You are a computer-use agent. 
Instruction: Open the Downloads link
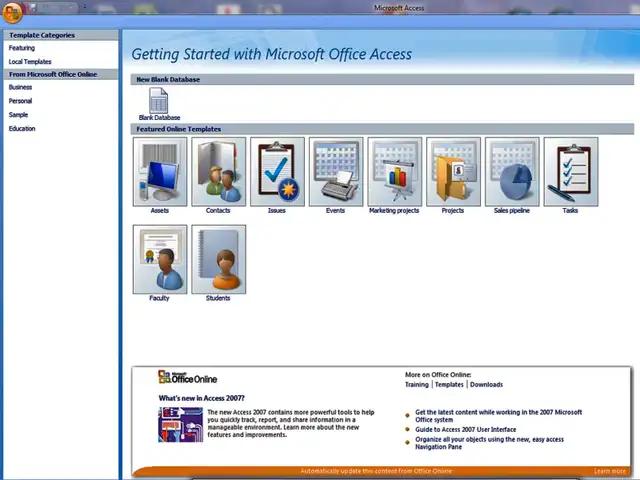[x=486, y=384]
